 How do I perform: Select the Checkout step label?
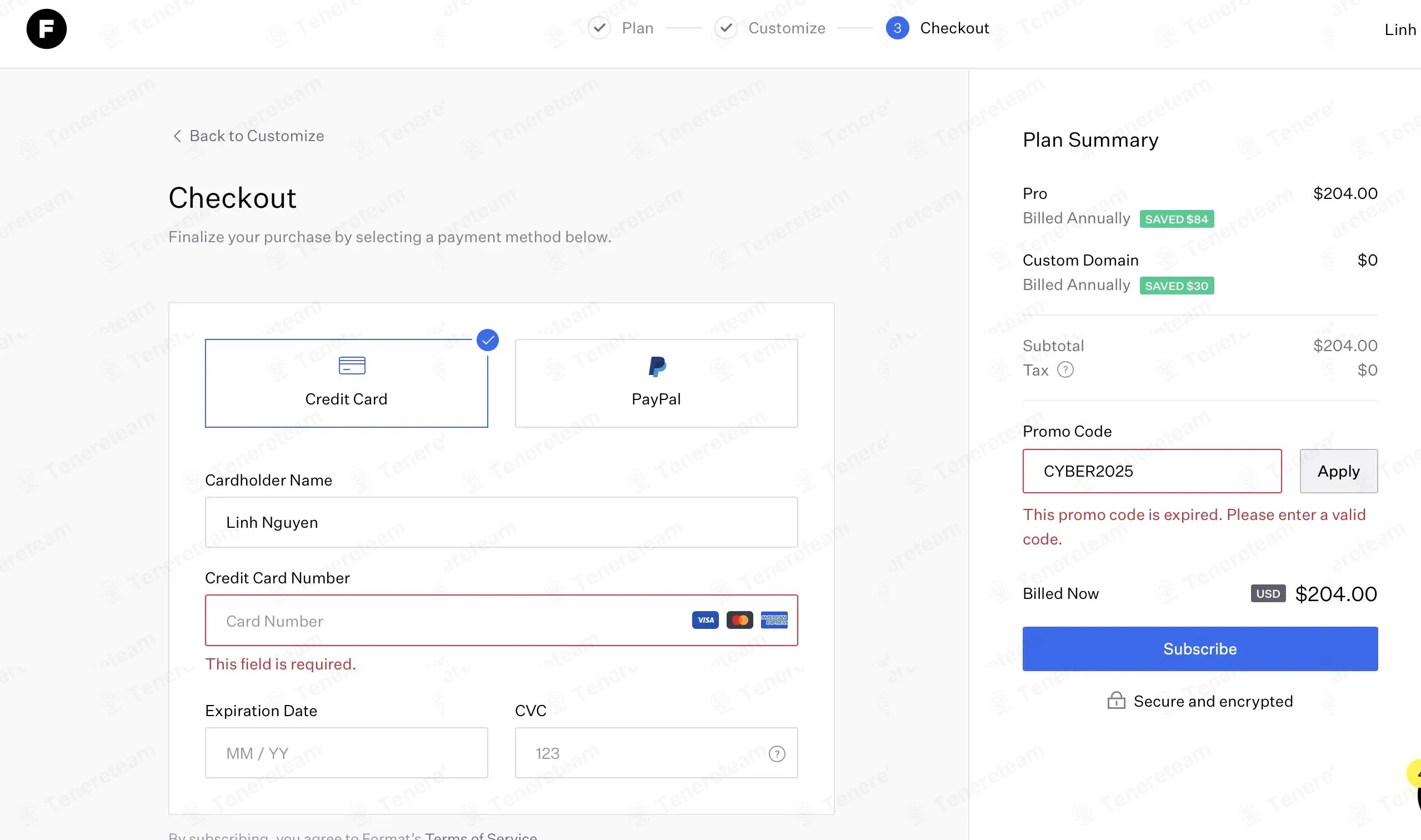click(954, 28)
